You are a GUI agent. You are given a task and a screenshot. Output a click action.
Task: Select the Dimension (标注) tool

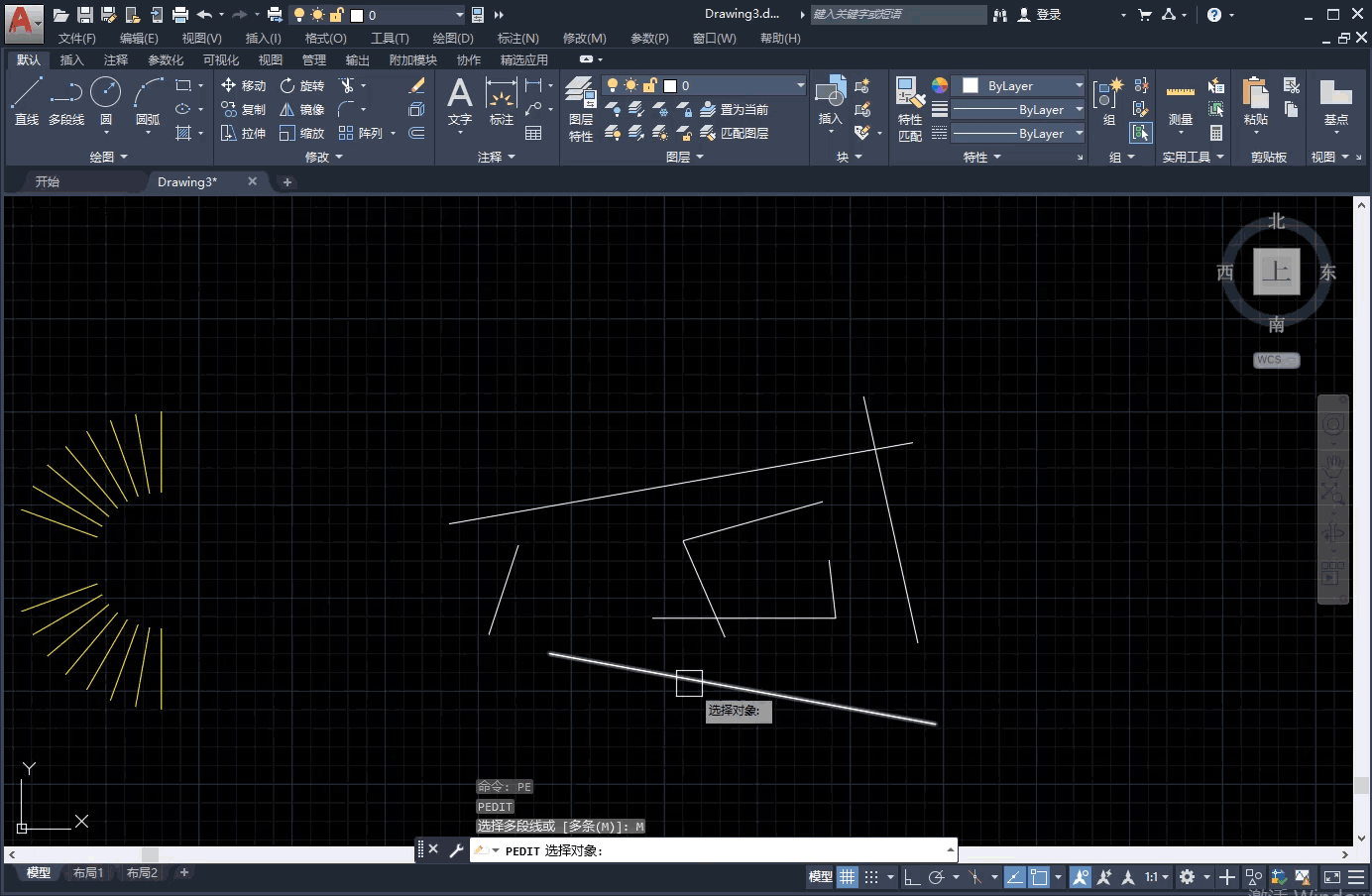click(502, 102)
